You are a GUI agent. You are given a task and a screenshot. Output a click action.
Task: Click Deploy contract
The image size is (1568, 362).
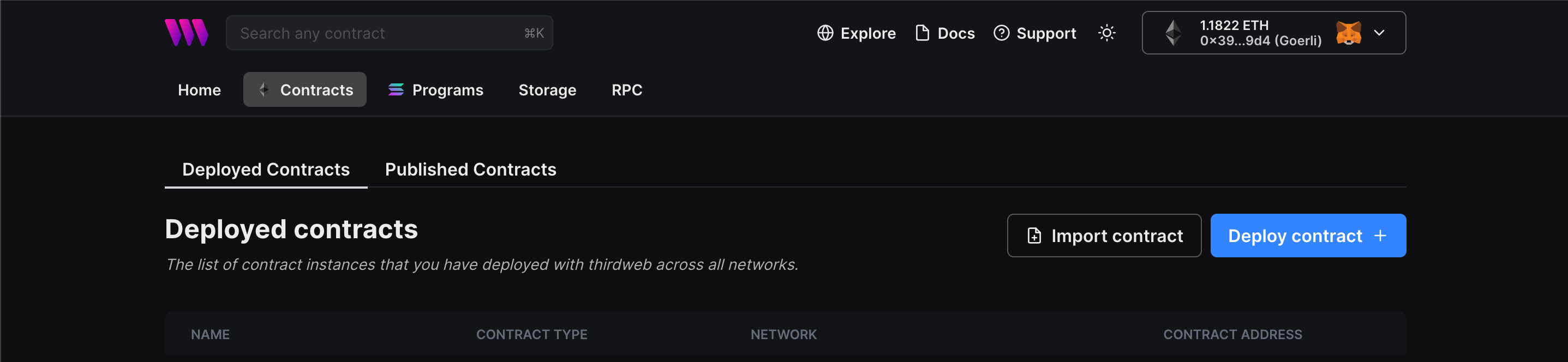click(1307, 236)
